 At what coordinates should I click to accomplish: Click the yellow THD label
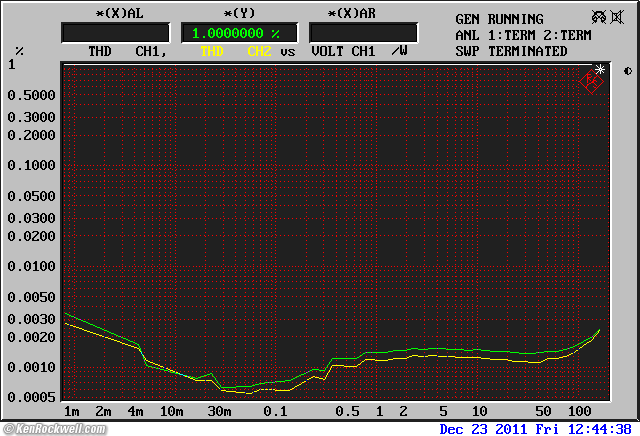pyautogui.click(x=212, y=51)
